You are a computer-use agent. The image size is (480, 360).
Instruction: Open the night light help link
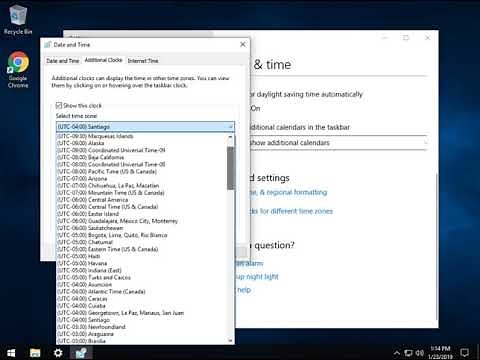[x=257, y=276]
